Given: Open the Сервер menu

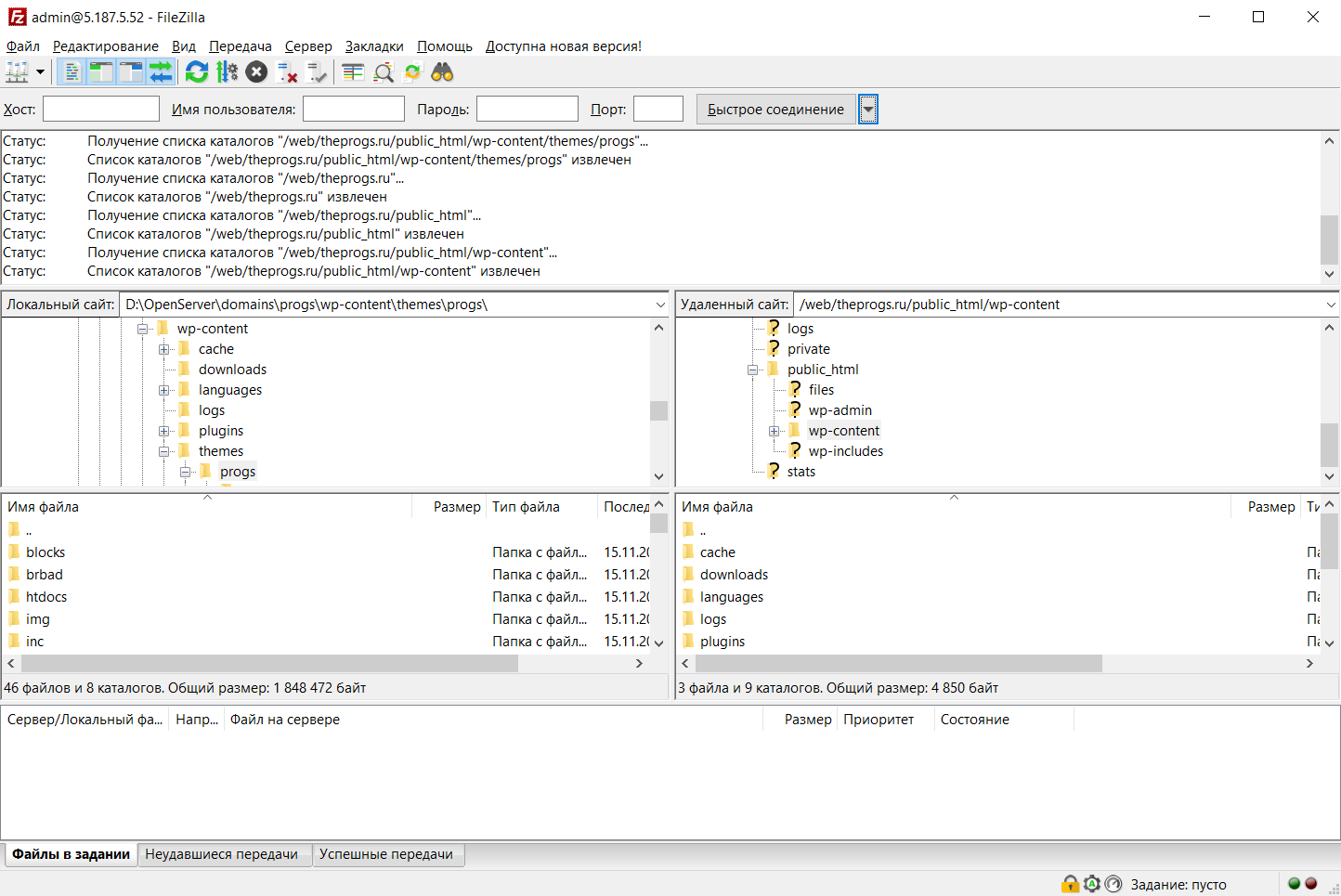Looking at the screenshot, I should (307, 46).
